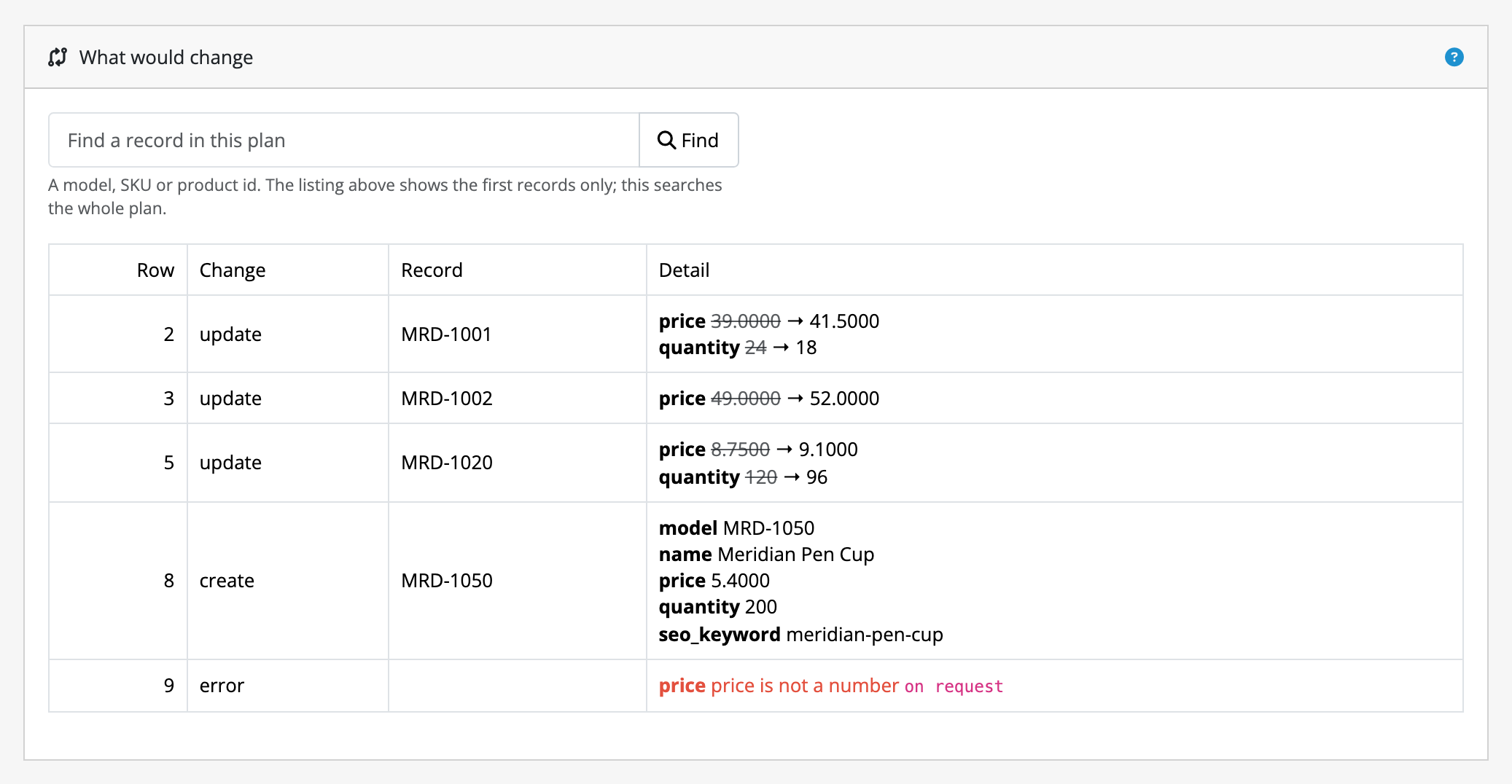Click quantity change '120 → 96' line

click(743, 477)
